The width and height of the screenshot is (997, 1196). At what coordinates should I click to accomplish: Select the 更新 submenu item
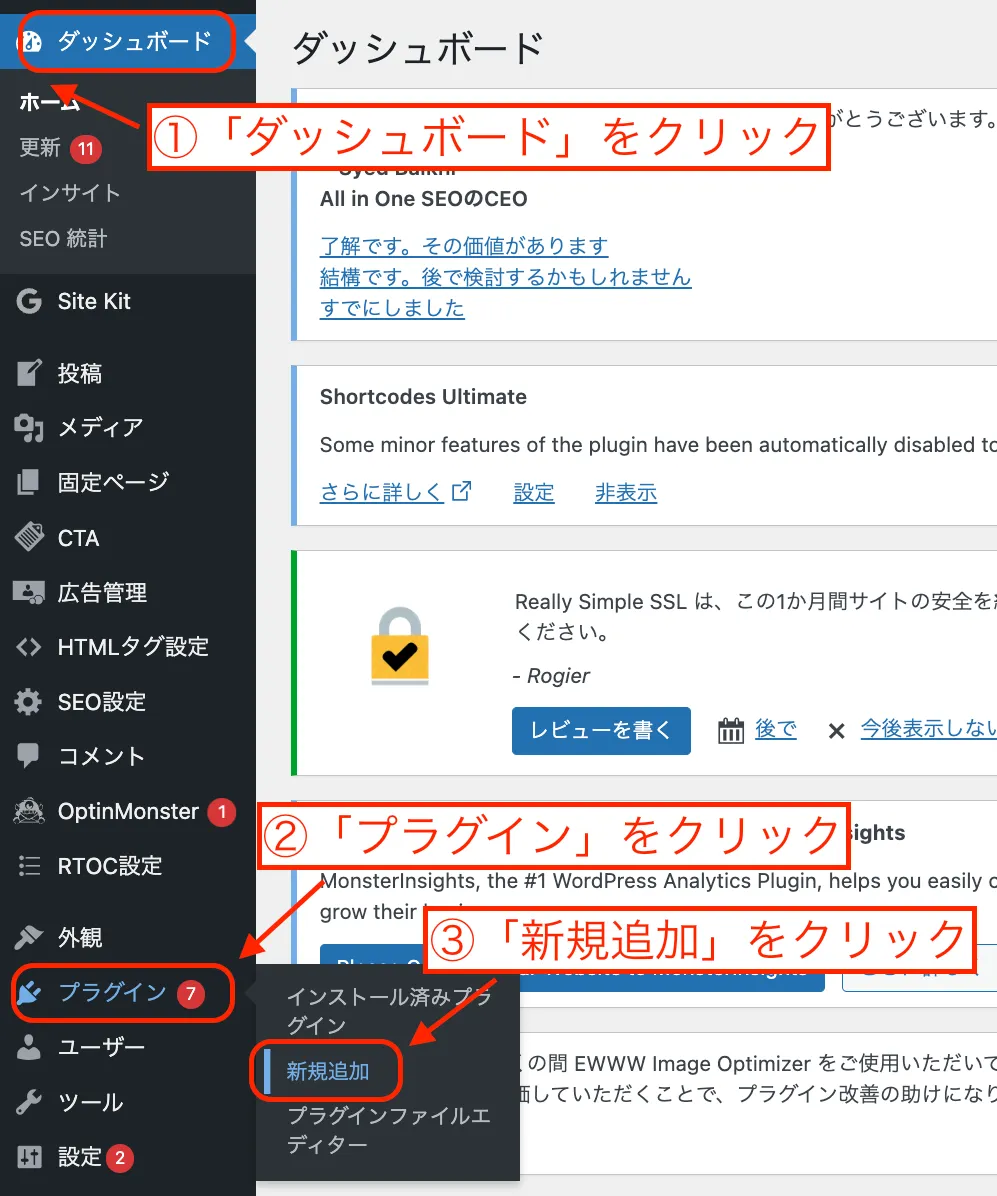point(40,147)
